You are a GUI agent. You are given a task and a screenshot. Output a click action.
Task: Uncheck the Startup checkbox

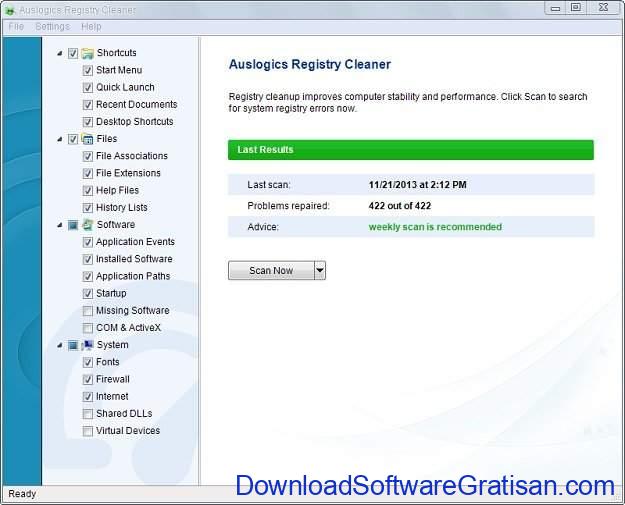point(88,293)
